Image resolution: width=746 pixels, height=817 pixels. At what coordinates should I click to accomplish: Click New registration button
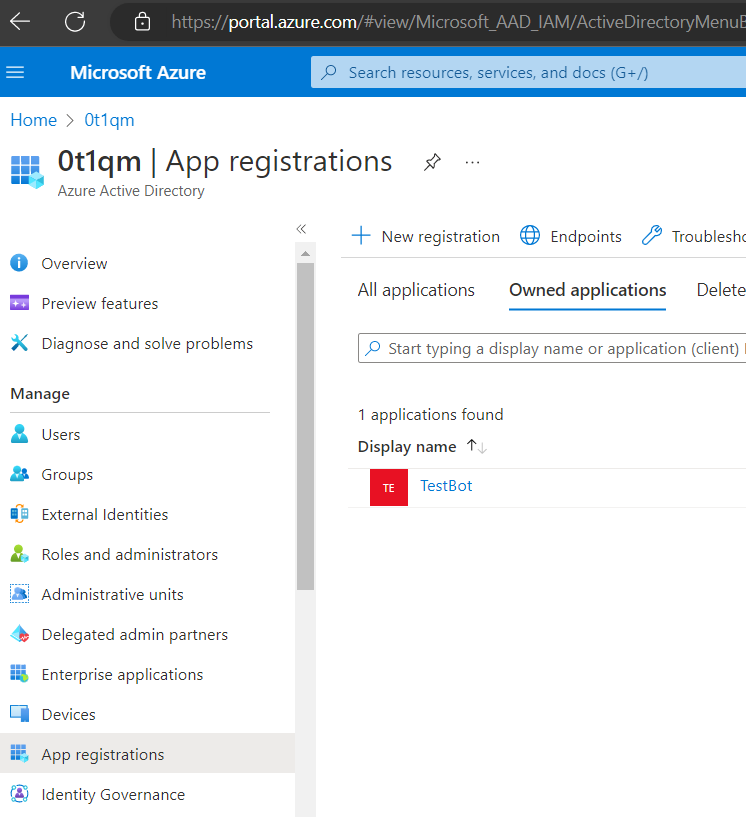425,236
